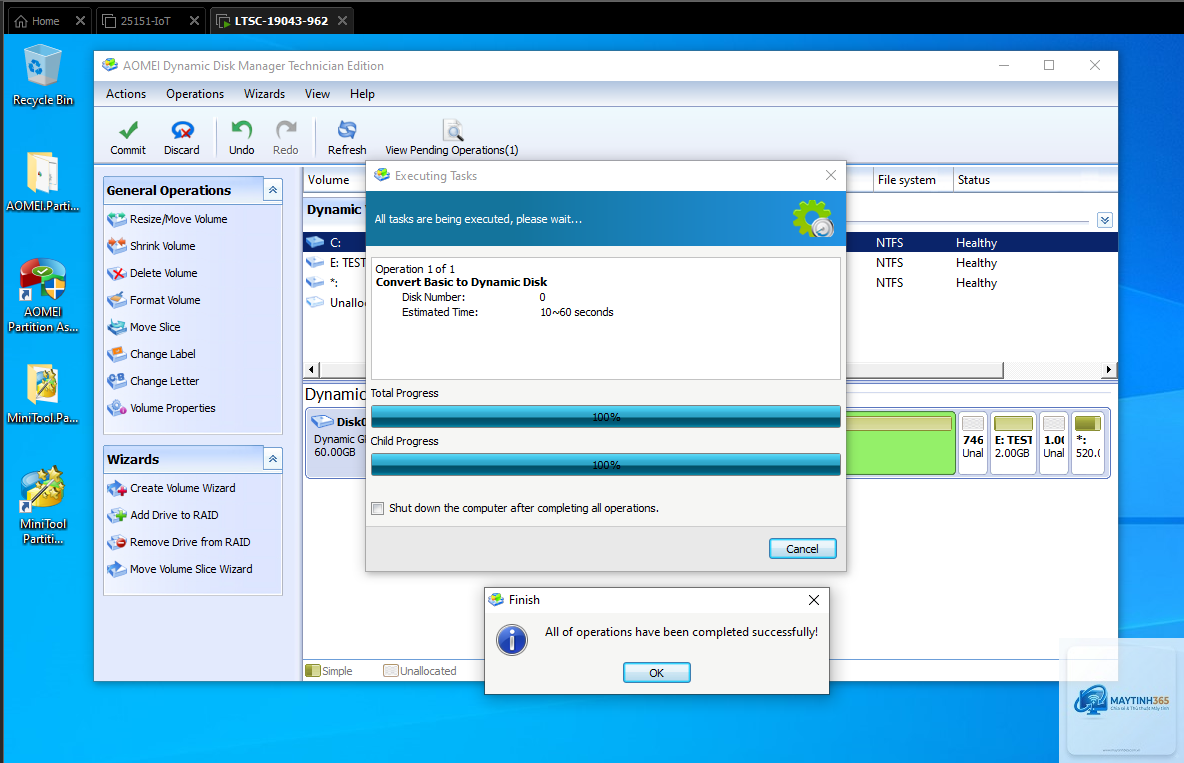Image resolution: width=1184 pixels, height=763 pixels.
Task: Open the Recycle Bin desktop icon
Action: pyautogui.click(x=42, y=76)
